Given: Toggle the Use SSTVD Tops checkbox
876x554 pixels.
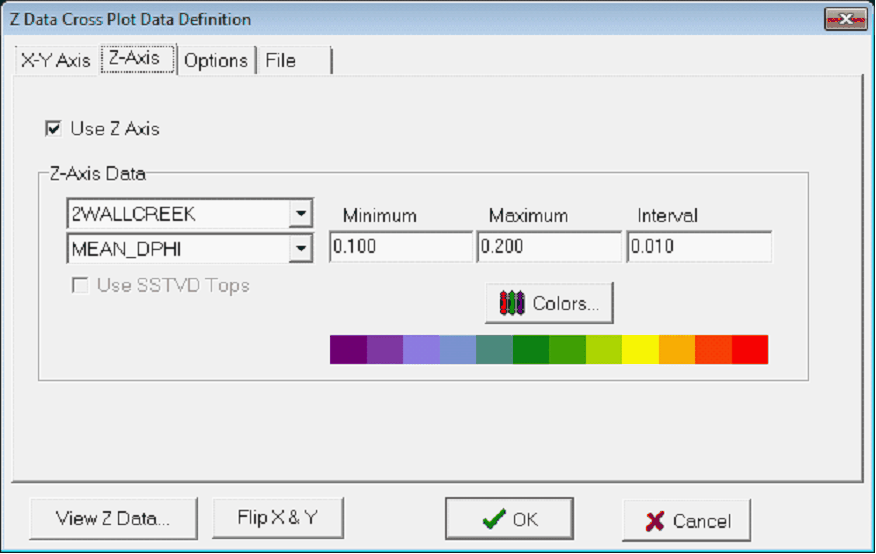Looking at the screenshot, I should tap(80, 286).
